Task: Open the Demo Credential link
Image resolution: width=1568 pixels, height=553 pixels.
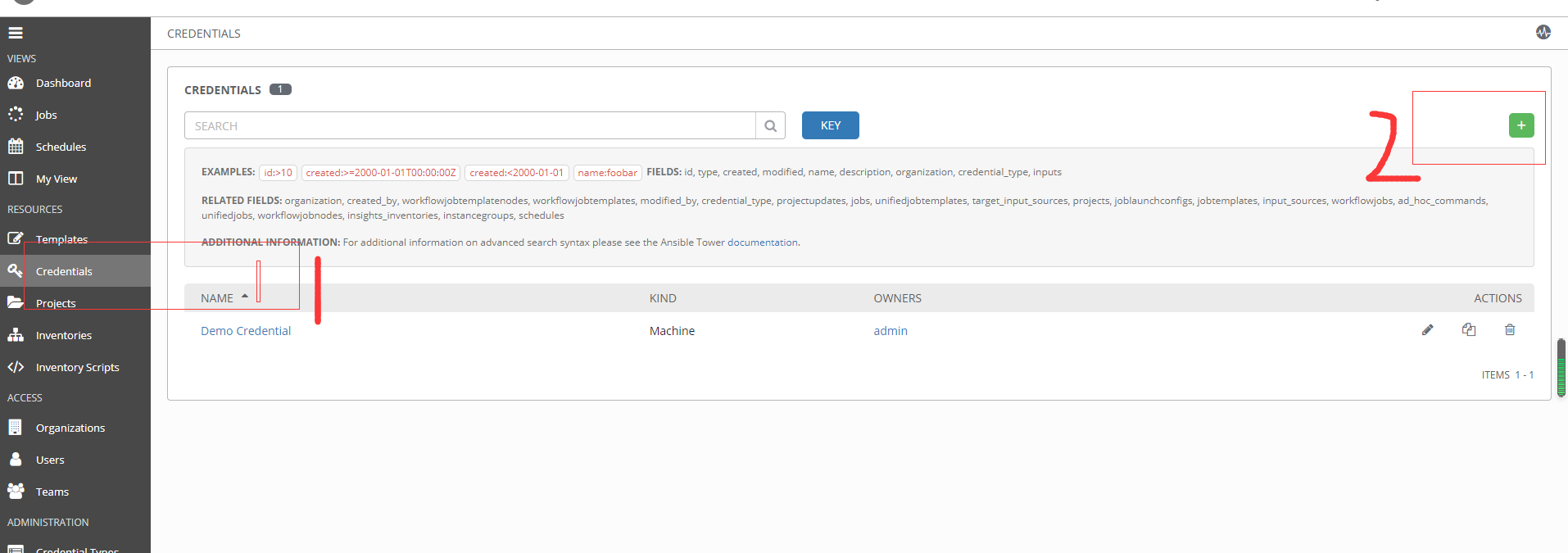Action: tap(246, 331)
